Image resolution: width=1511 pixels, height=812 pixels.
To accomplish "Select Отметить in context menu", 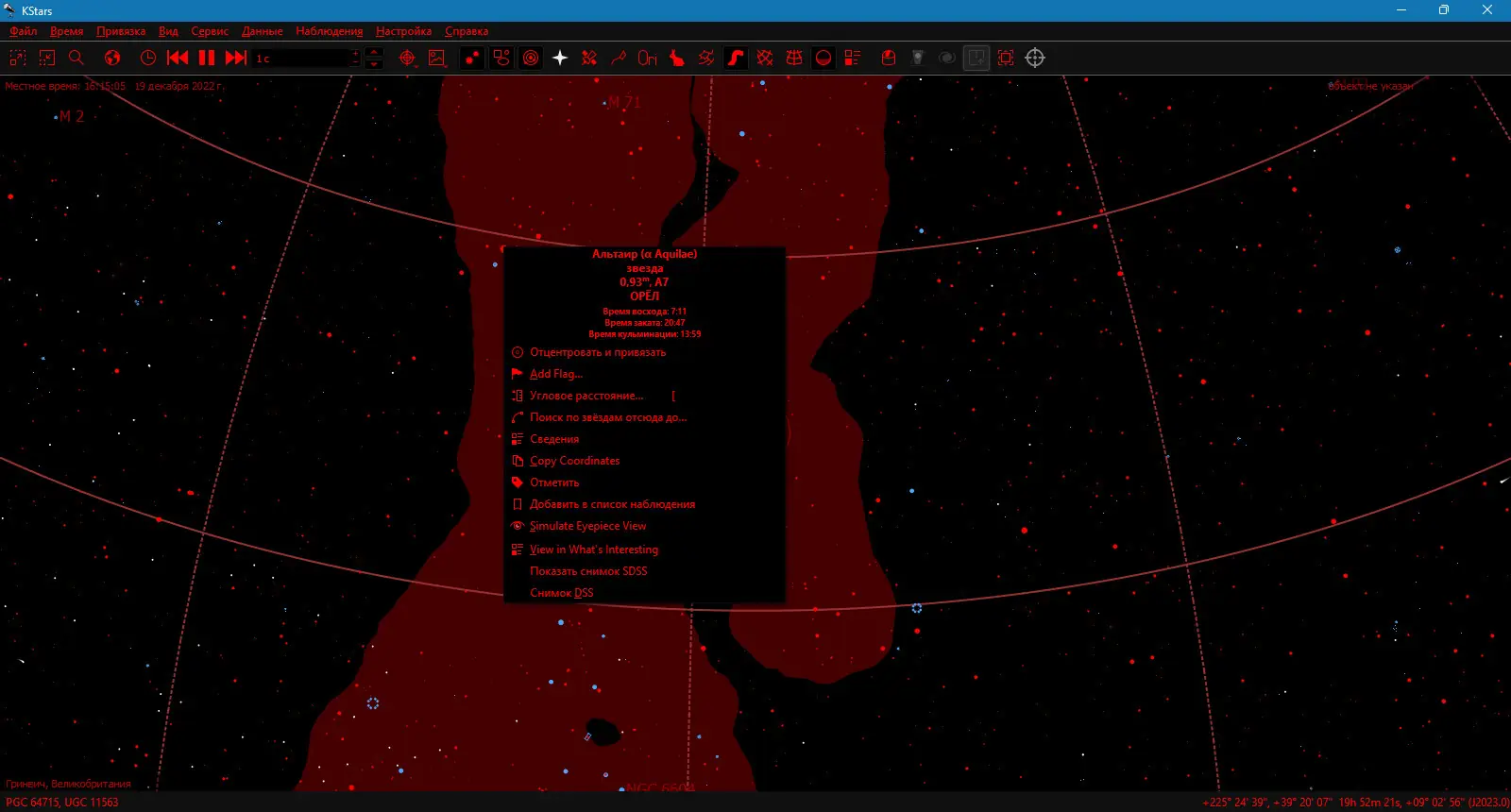I will 644,482.
